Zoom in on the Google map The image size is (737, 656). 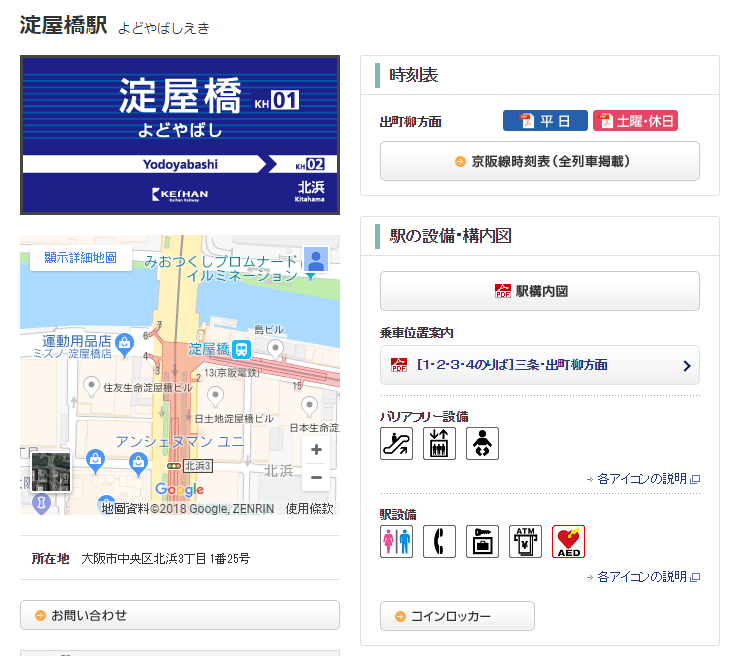click(316, 450)
